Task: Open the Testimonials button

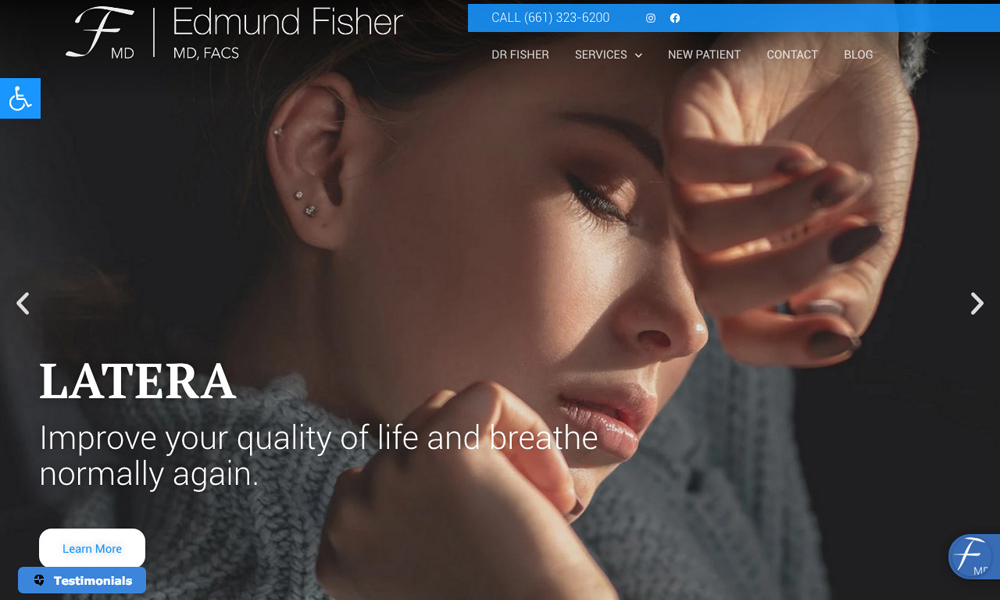Action: click(x=82, y=580)
